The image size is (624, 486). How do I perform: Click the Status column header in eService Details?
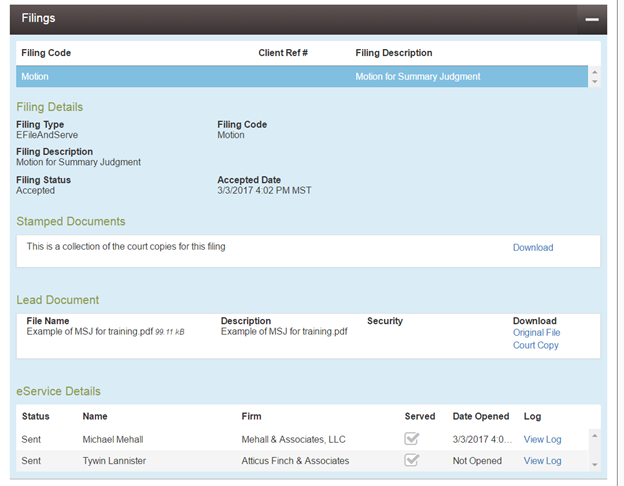coord(35,416)
